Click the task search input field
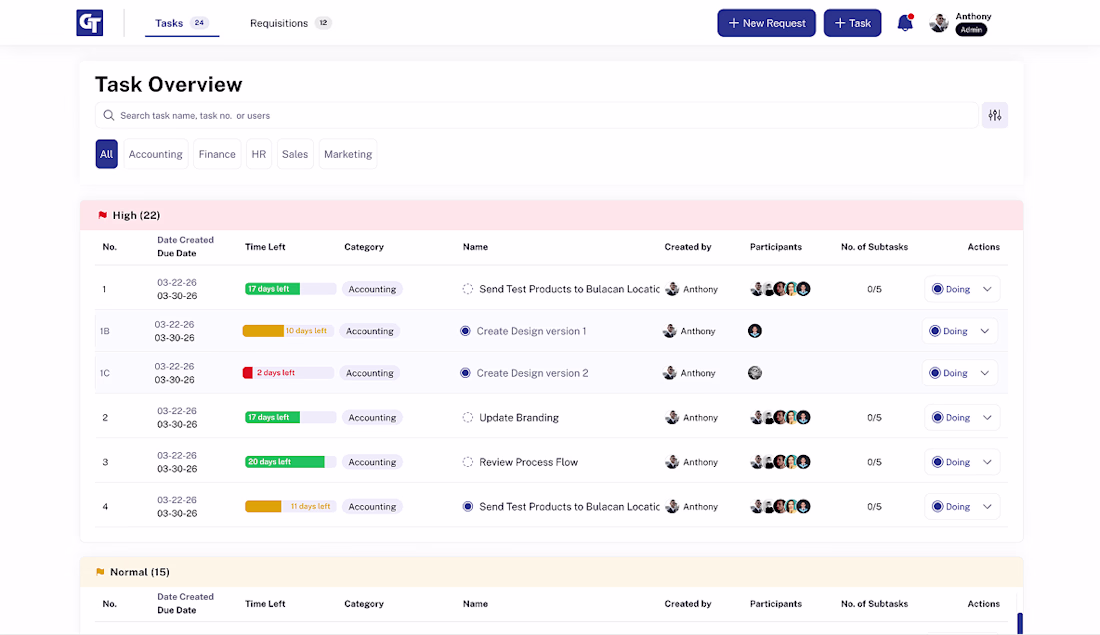The width and height of the screenshot is (1100, 635). point(537,115)
